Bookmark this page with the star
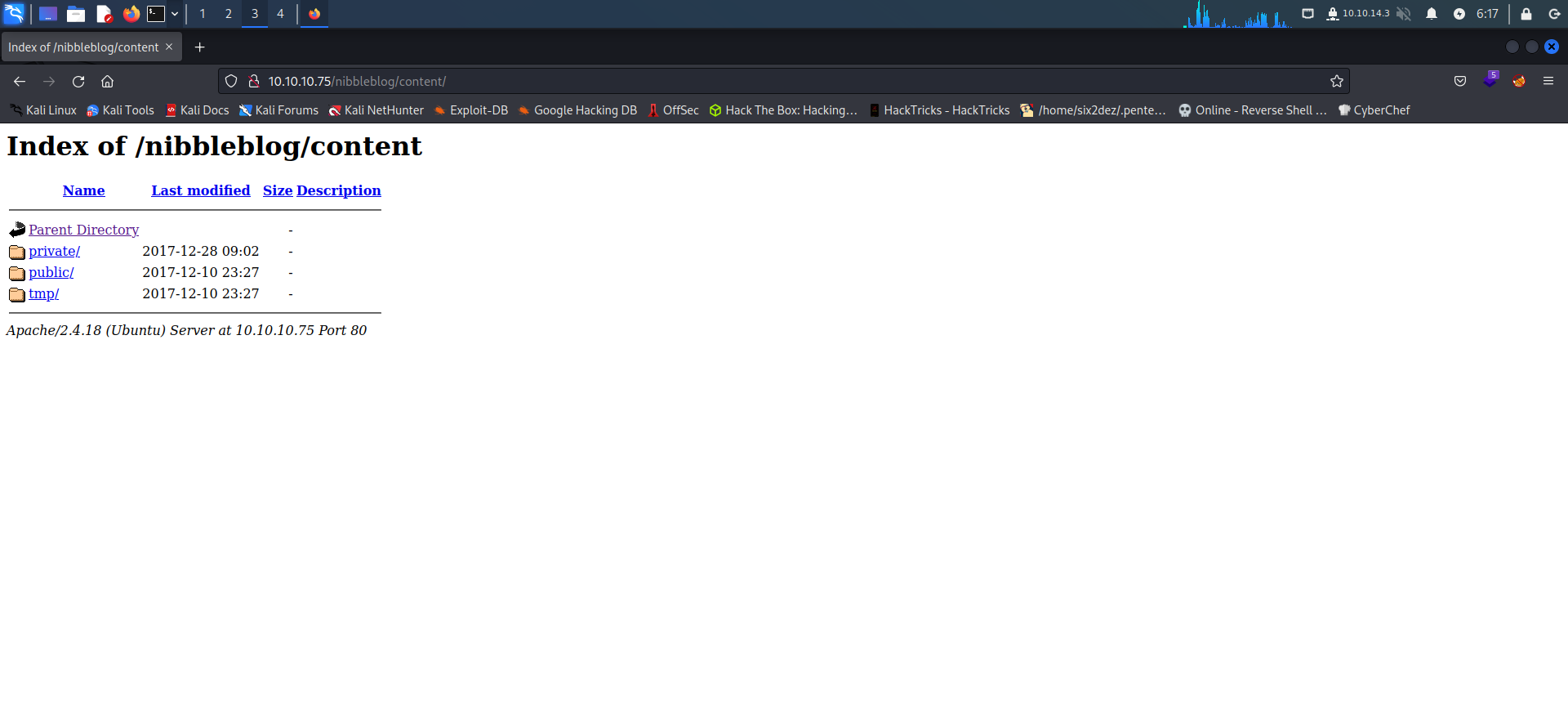1568x702 pixels. (1337, 82)
